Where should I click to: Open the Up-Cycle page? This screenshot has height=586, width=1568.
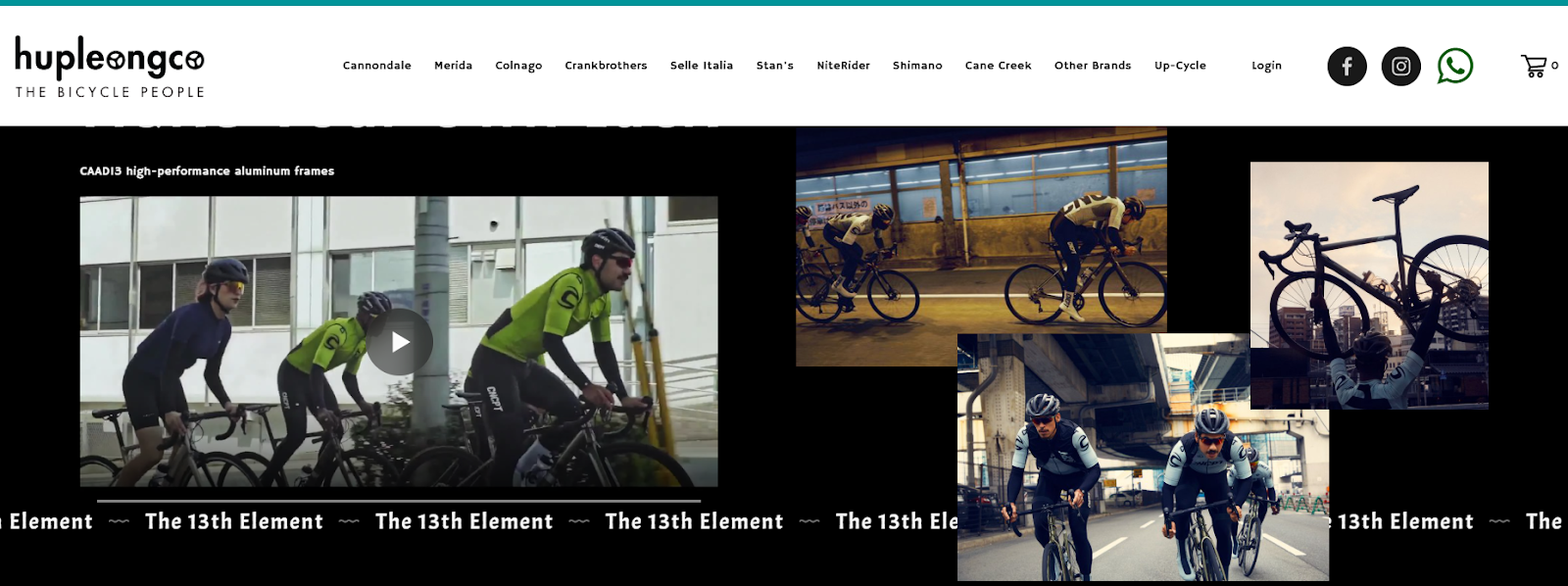click(1180, 66)
